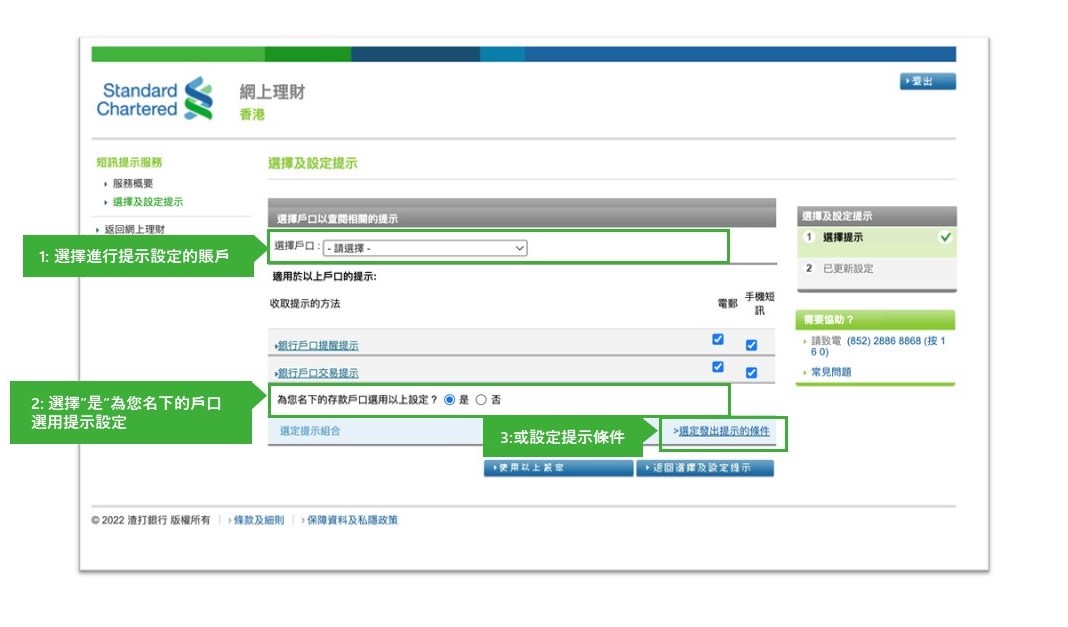Viewport: 1068px width, 627px height.
Task: Select step 2 已更新設定
Action: [x=848, y=269]
